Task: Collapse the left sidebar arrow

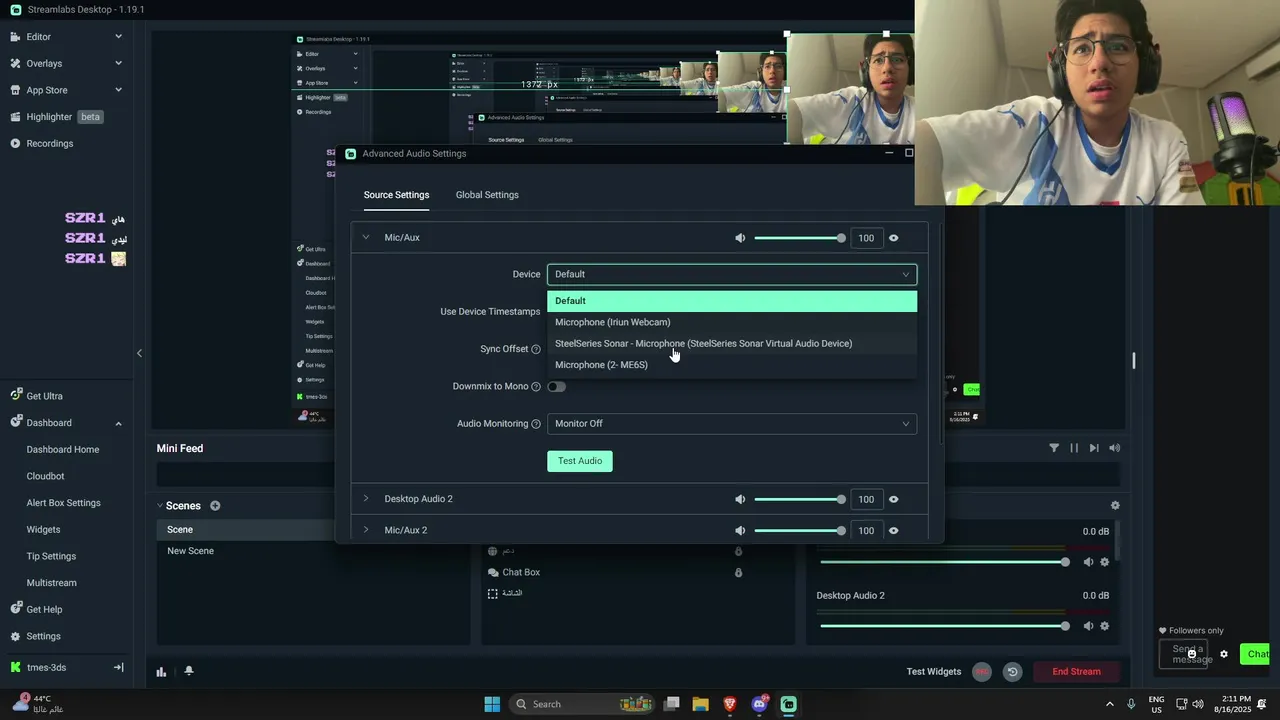Action: pyautogui.click(x=139, y=353)
